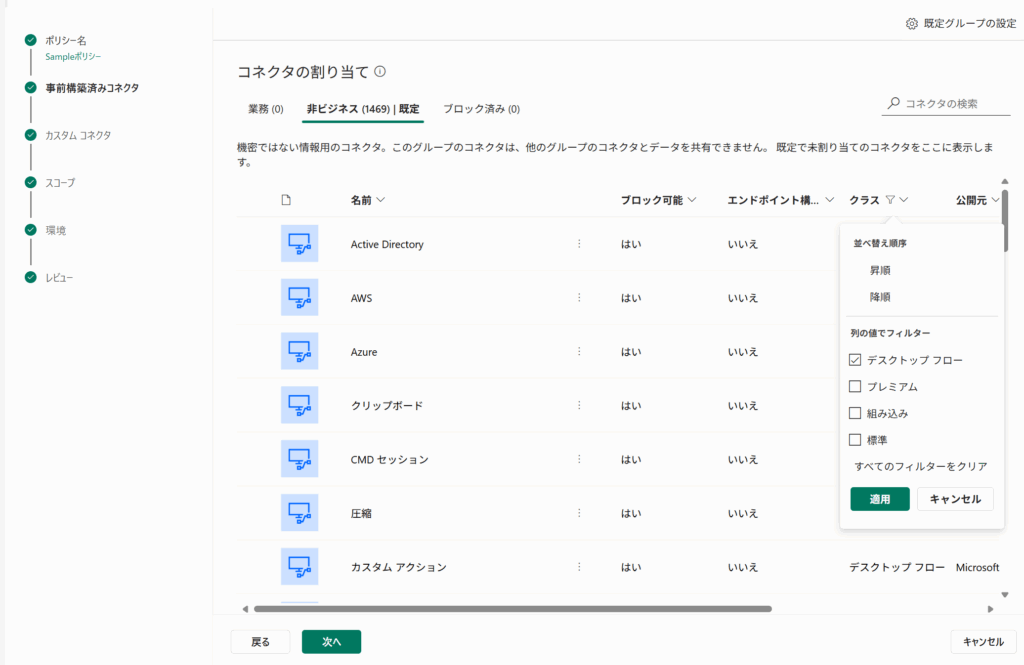Viewport: 1024px width, 665px height.
Task: Check the プレミアム filter checkbox
Action: point(855,387)
